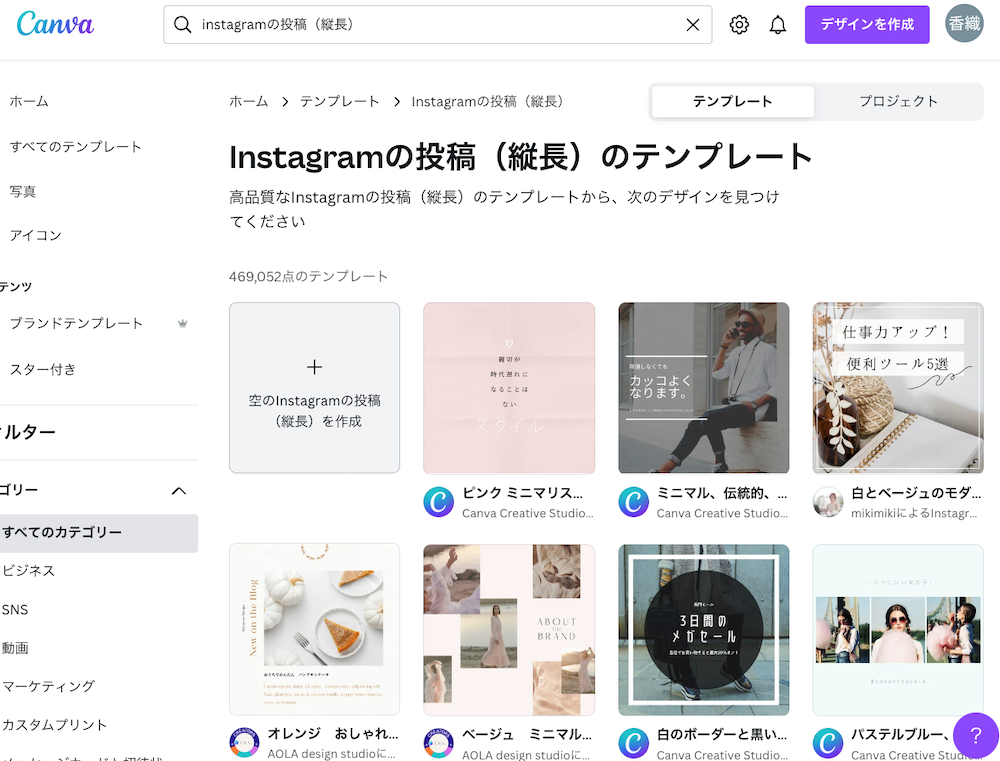Switch to the プロジェクト tab
1000x761 pixels.
[897, 101]
